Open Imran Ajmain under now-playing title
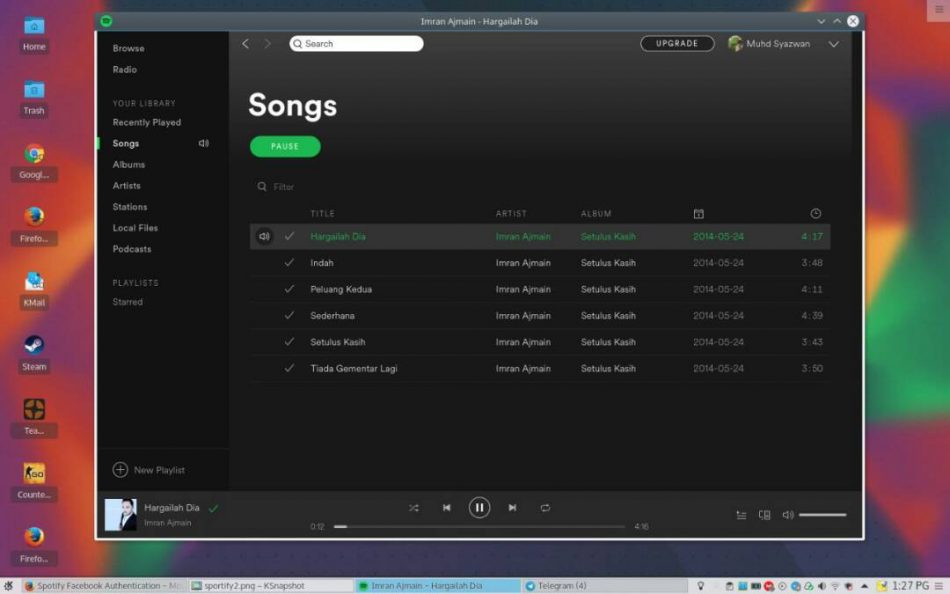The width and height of the screenshot is (950, 594). coord(167,522)
